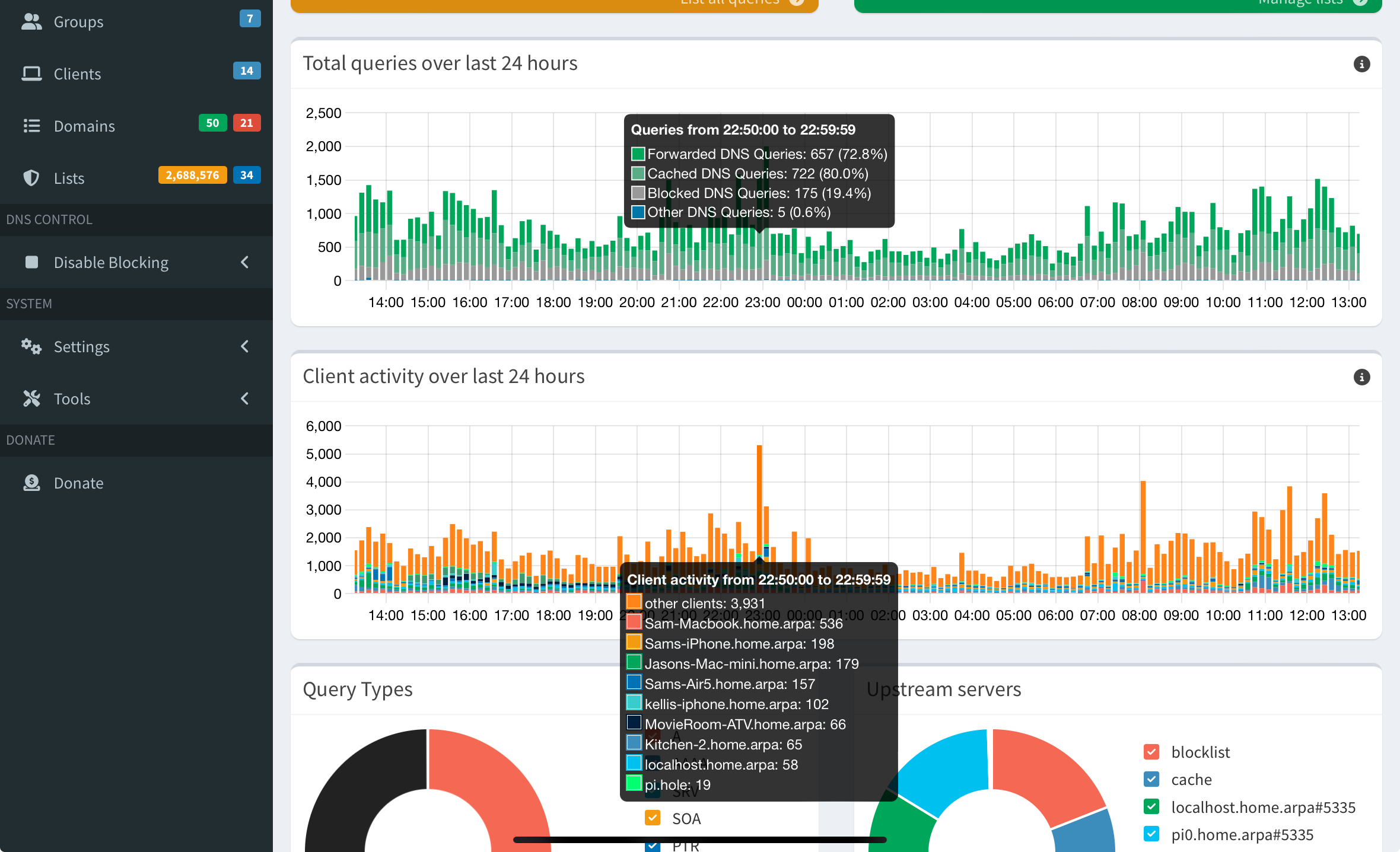This screenshot has width=1400, height=852.
Task: Open the Lists menu item
Action: click(136, 178)
